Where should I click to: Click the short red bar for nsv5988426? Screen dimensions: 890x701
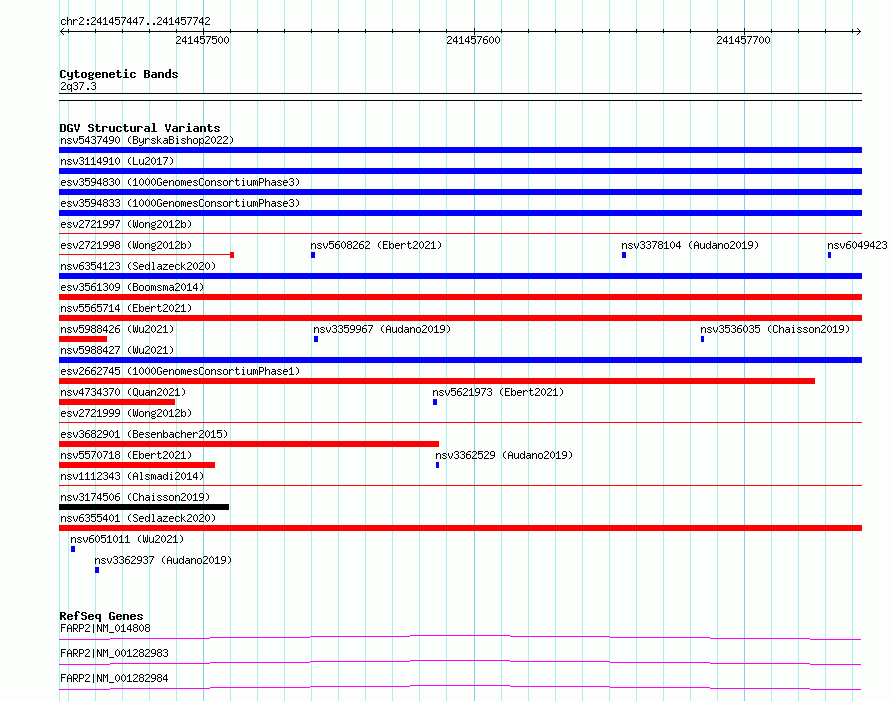(x=83, y=339)
